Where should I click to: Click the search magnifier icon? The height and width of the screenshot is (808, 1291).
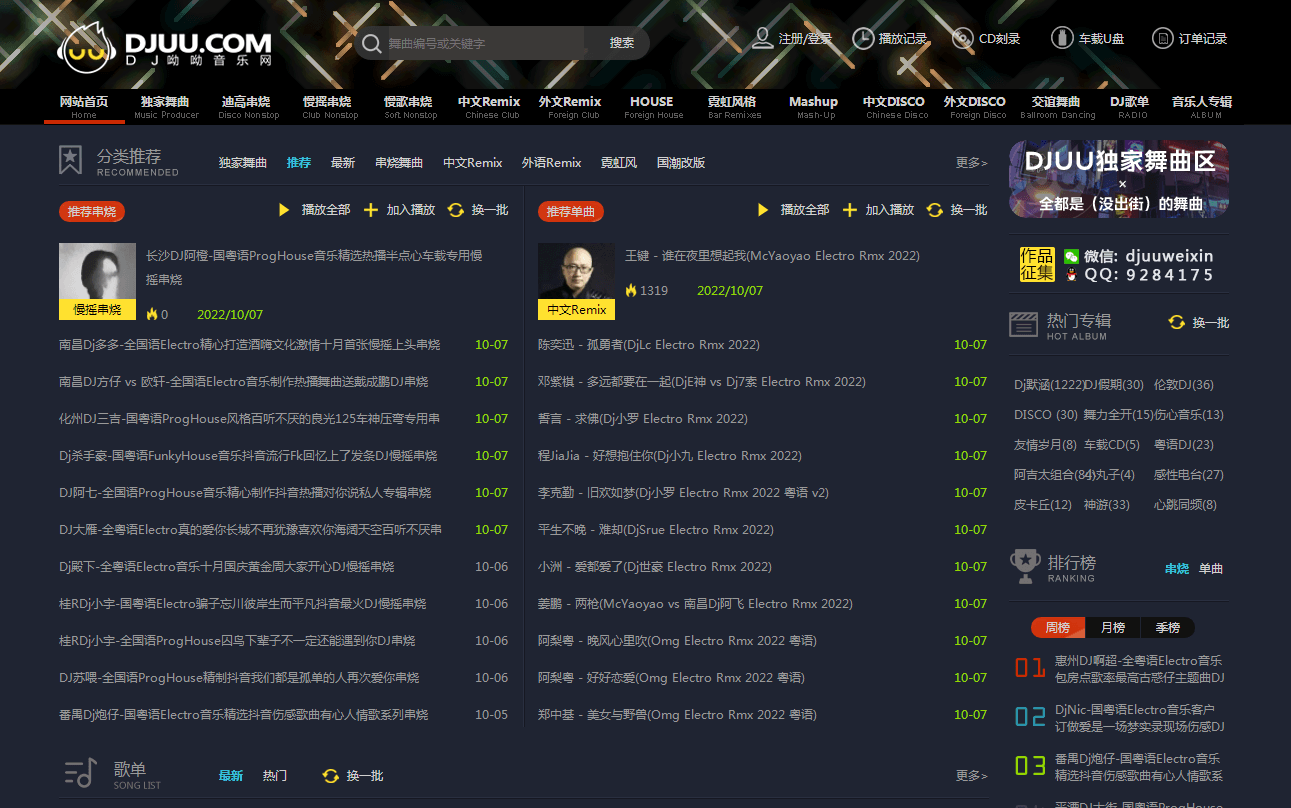[x=371, y=43]
